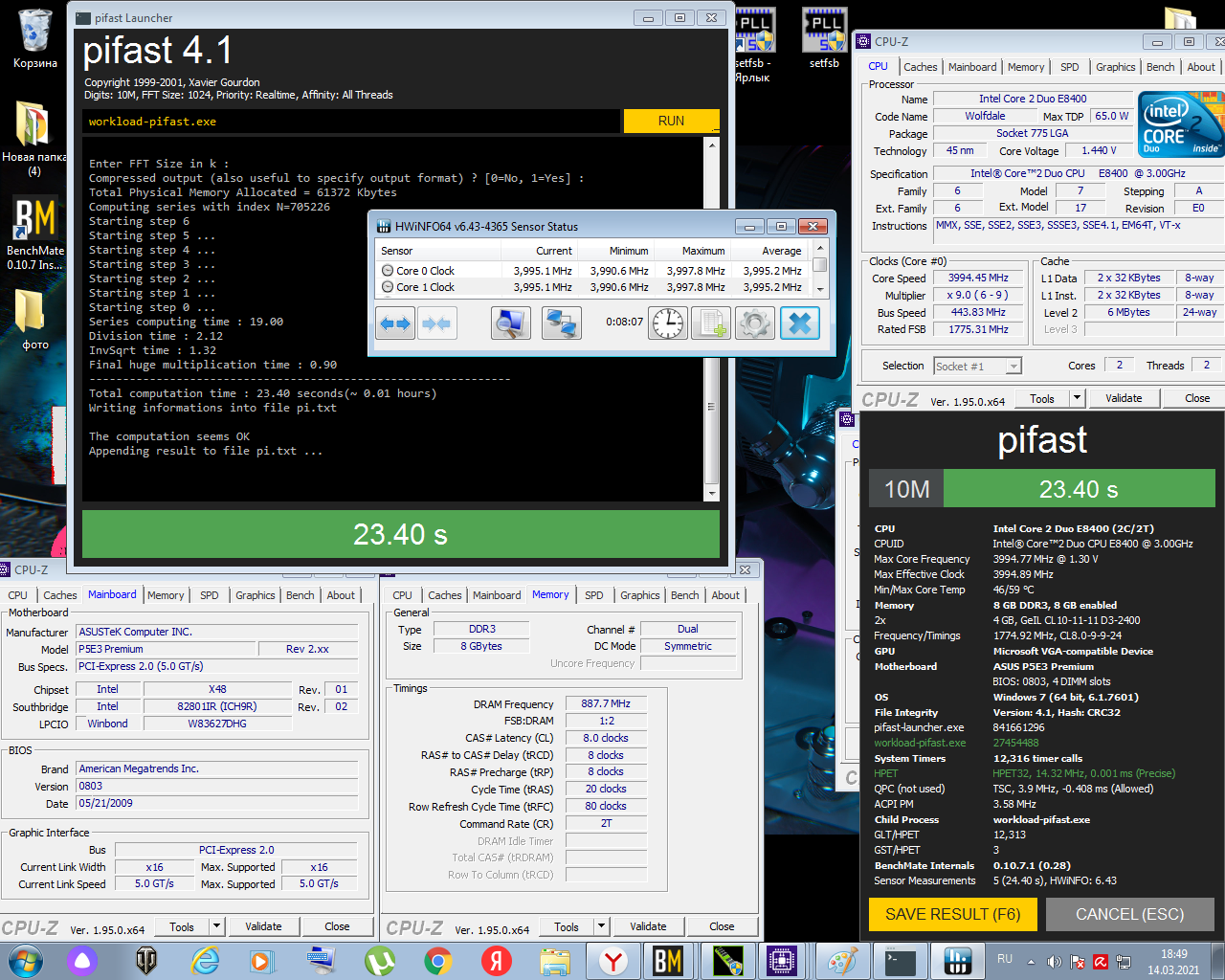Click the yellow RUN button in pifast launcher
This screenshot has height=980, width=1225.
click(x=671, y=121)
